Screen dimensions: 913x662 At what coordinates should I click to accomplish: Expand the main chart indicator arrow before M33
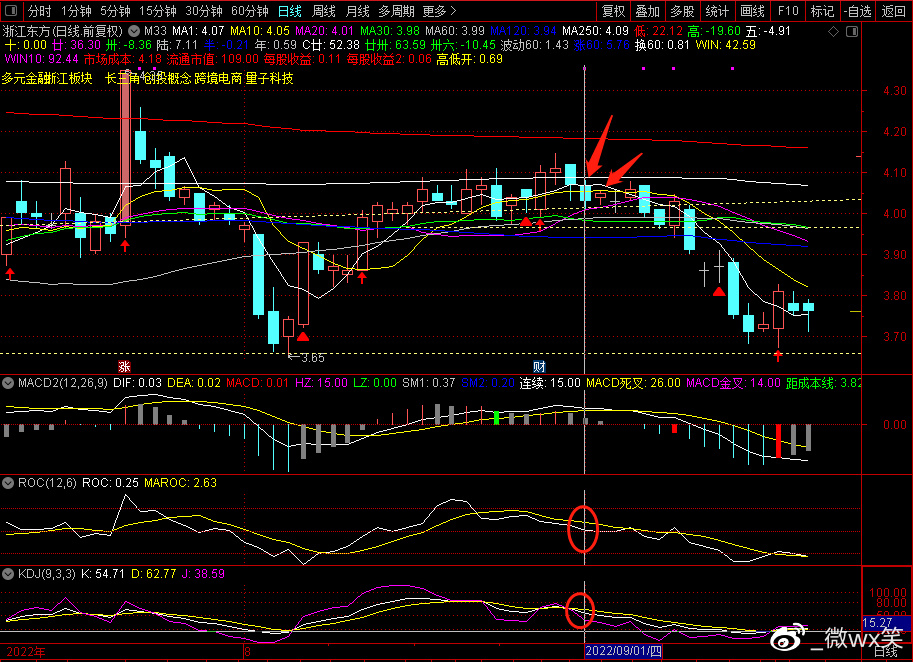click(x=134, y=31)
